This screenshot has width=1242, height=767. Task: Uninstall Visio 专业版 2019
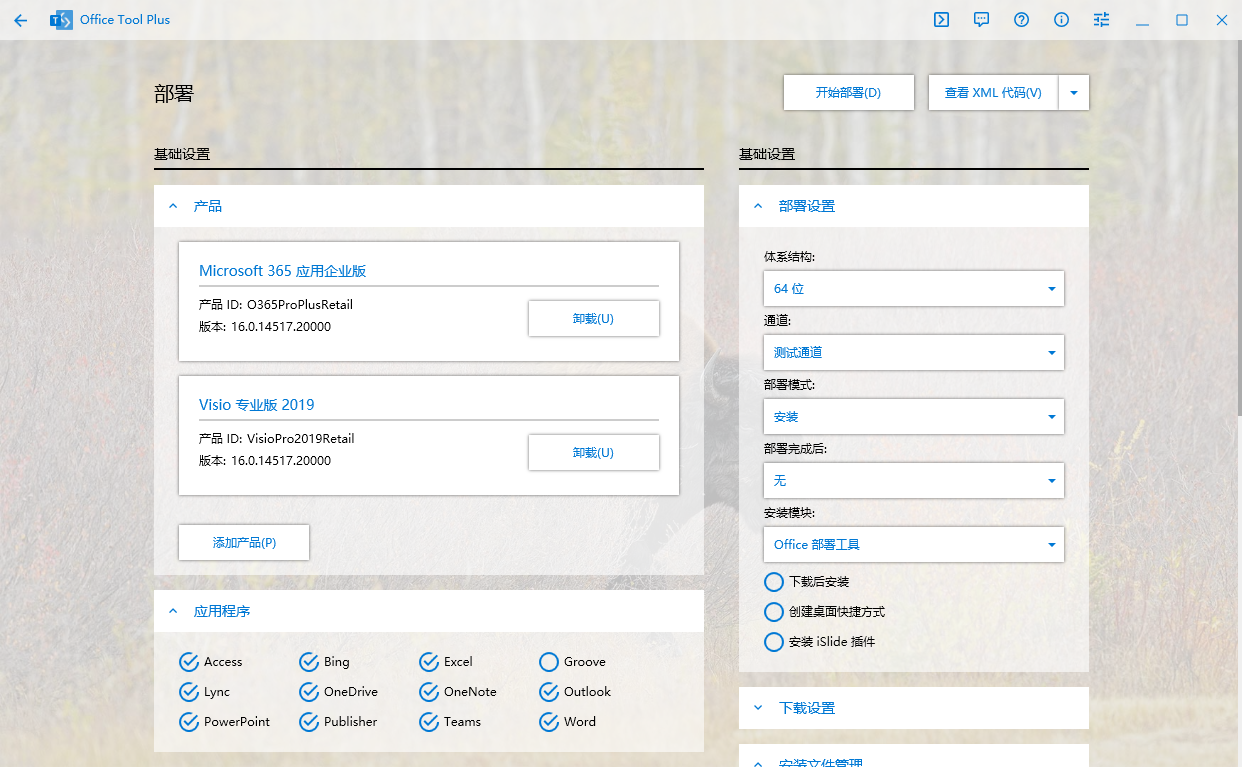pos(593,452)
